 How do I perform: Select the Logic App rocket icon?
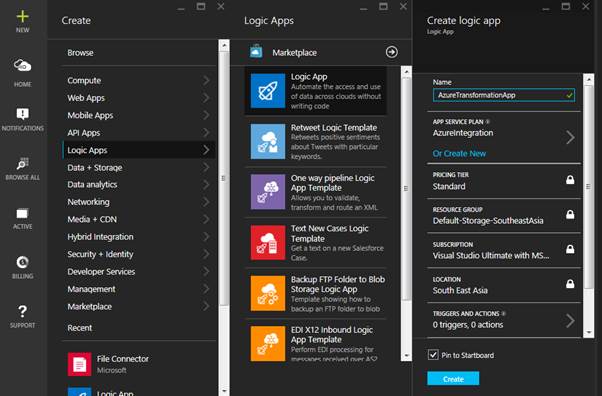pos(268,91)
